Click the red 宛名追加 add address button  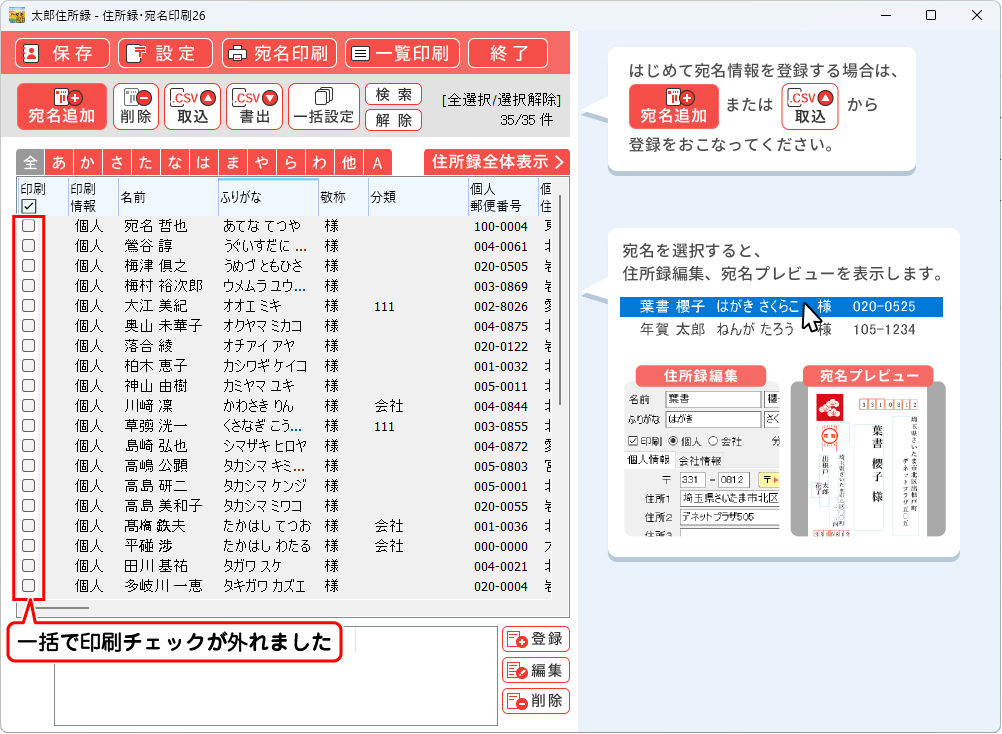pos(62,106)
